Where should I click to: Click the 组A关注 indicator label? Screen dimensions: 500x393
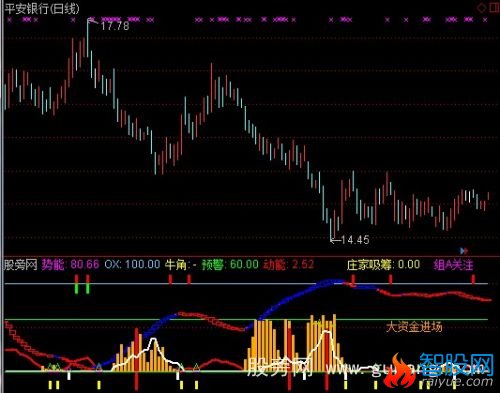[x=453, y=265]
